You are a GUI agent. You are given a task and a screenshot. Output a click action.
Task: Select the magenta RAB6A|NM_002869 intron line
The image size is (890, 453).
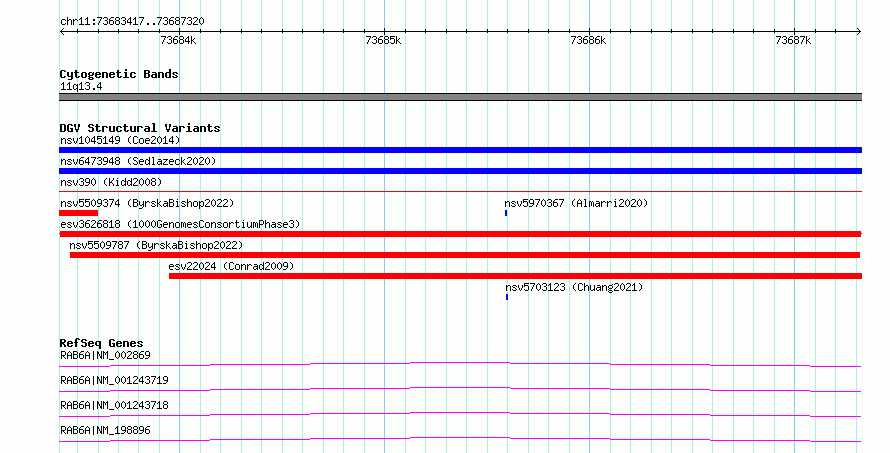(x=460, y=364)
